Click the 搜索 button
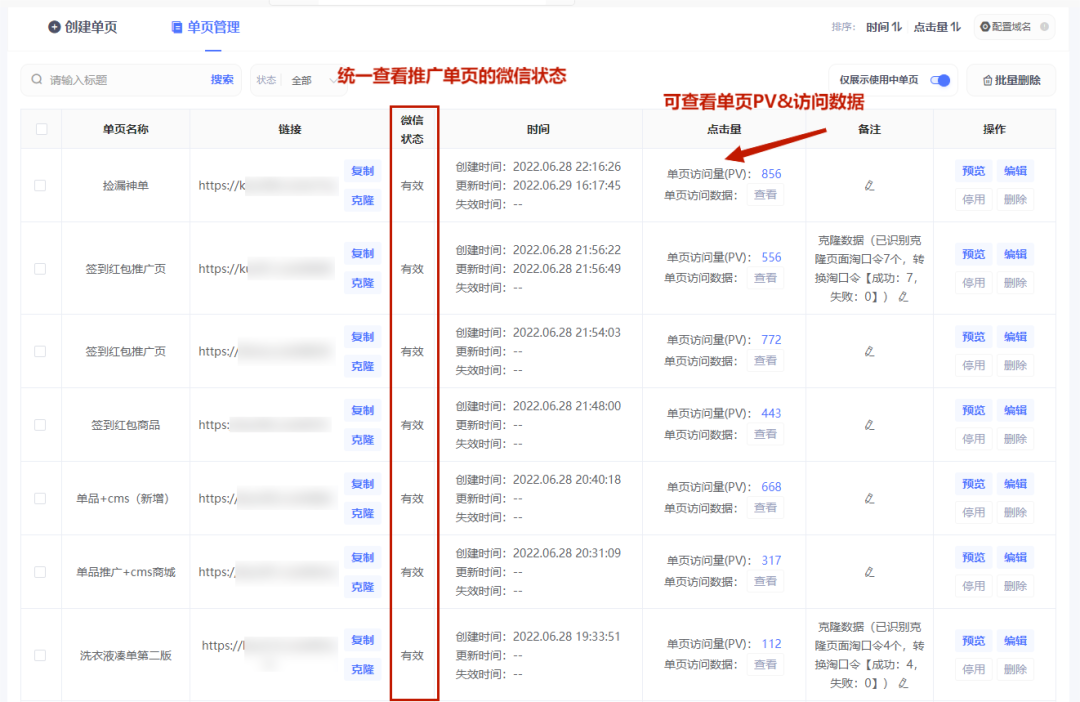The image size is (1080, 702). pyautogui.click(x=222, y=79)
